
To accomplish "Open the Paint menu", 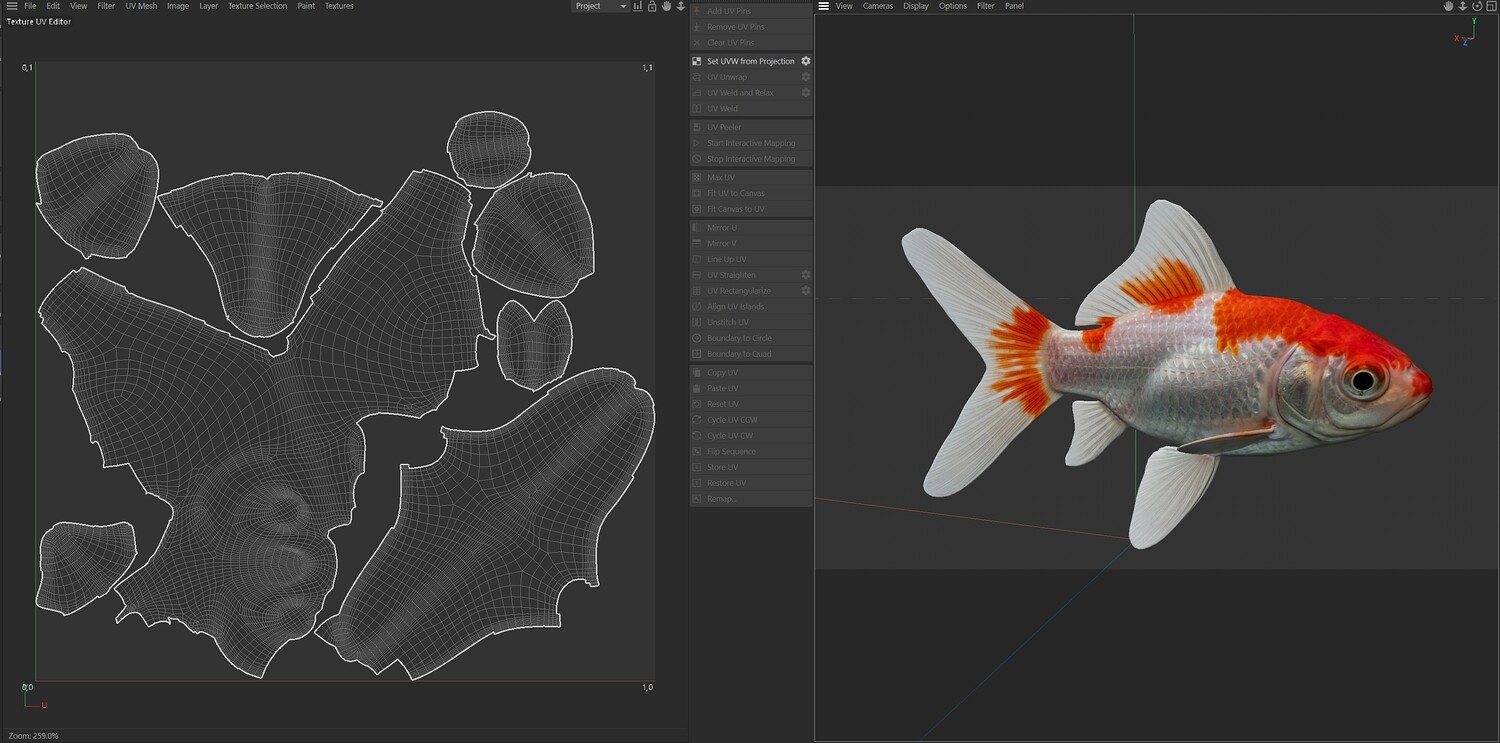I will tap(306, 6).
